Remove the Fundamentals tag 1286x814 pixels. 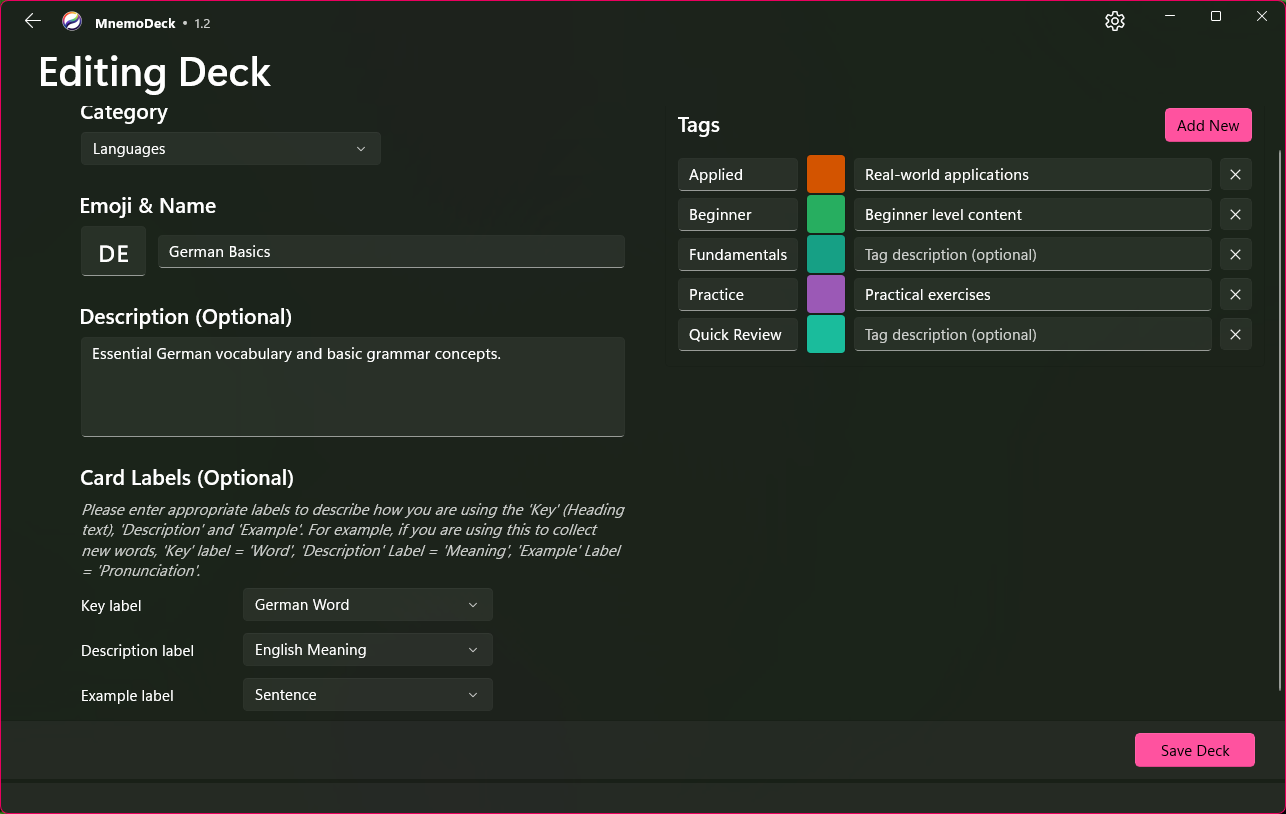coord(1235,255)
